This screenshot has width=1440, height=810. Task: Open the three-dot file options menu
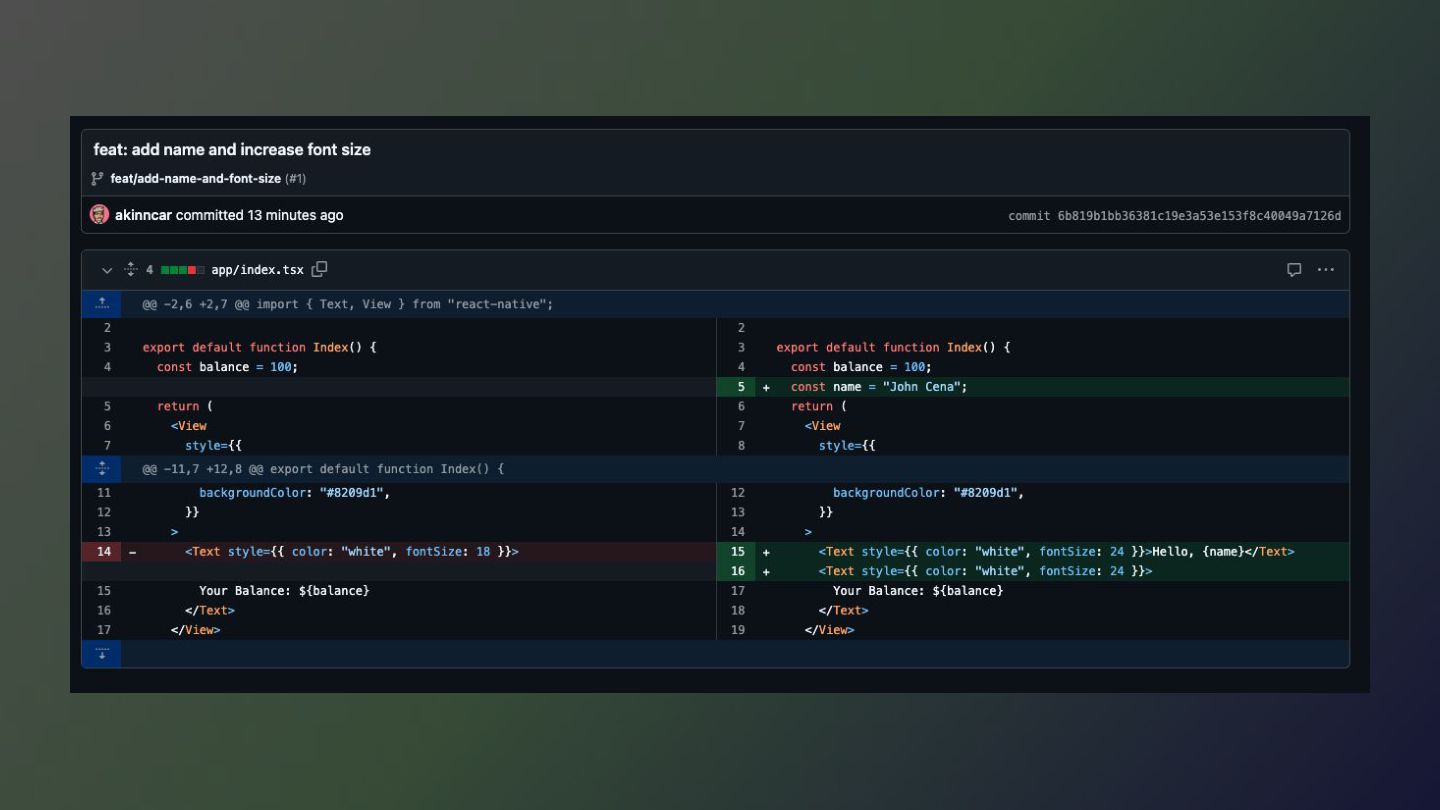click(1325, 270)
